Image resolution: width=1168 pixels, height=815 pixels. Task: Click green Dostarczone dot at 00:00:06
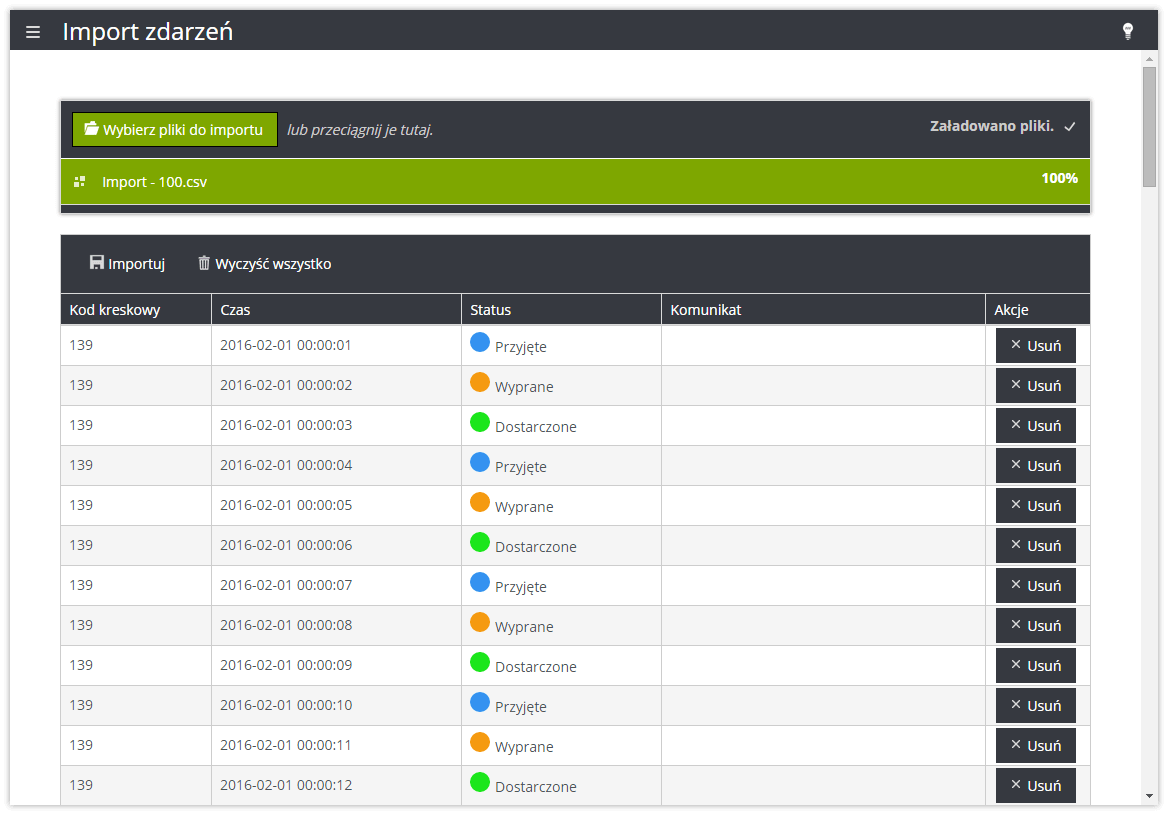point(480,542)
